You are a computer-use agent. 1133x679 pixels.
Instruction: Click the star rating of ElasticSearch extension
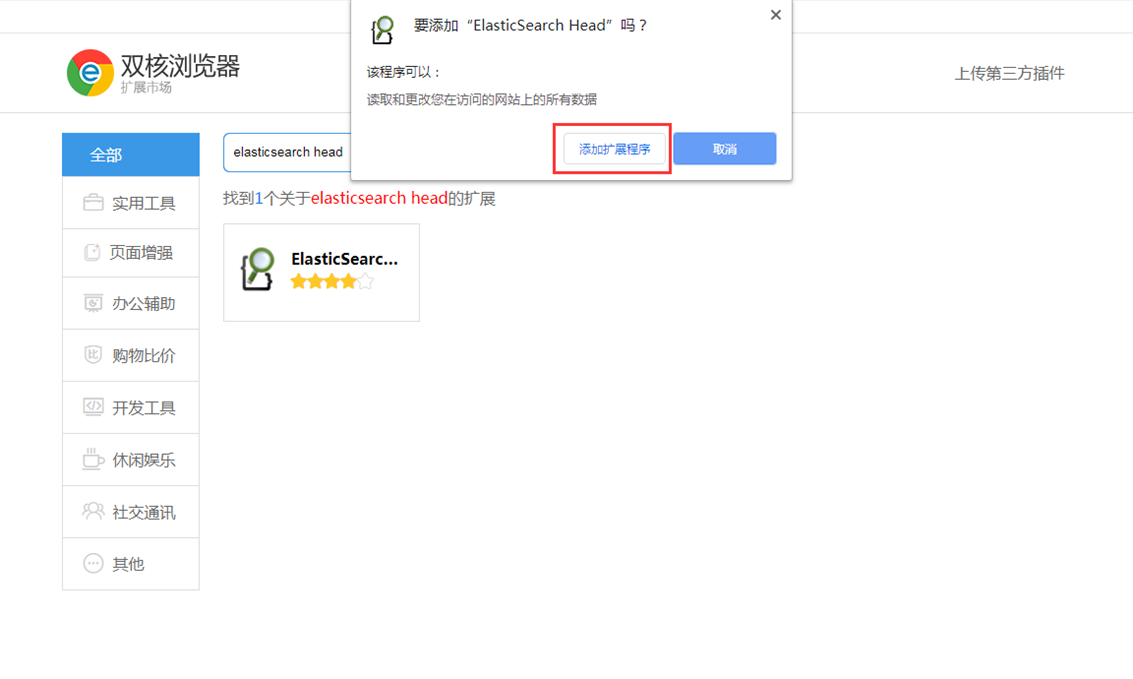tap(332, 282)
